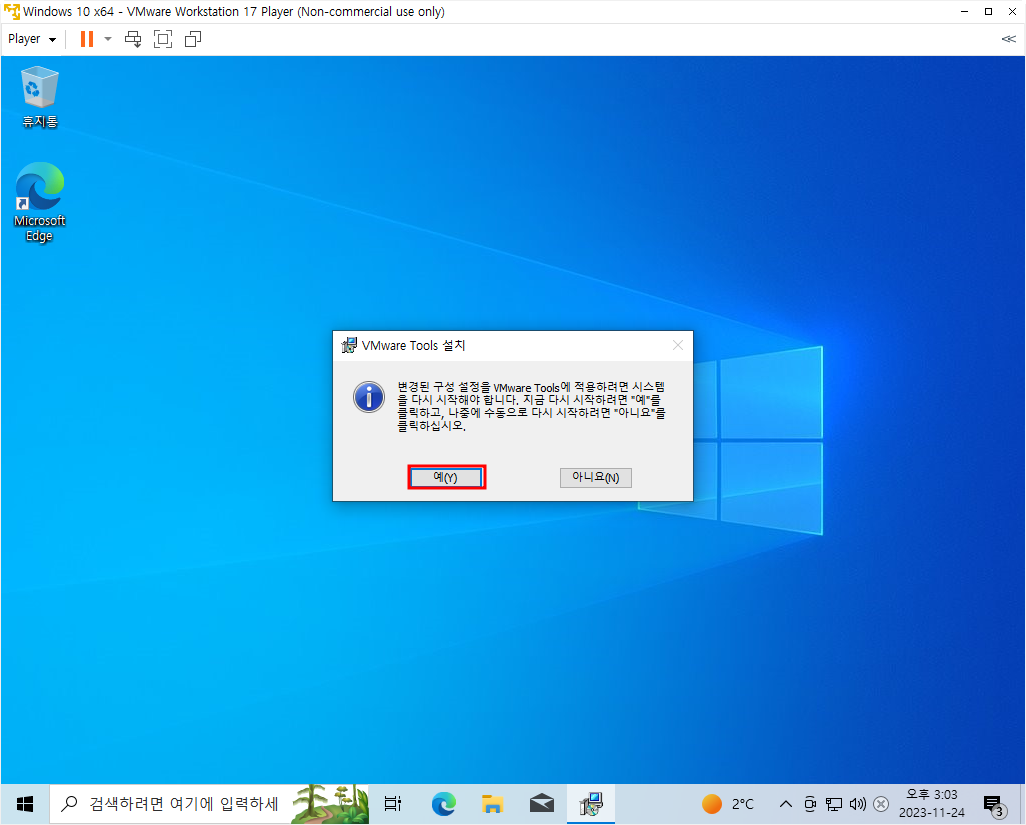
Task: Click the input indicator tray icon
Action: coord(881,804)
